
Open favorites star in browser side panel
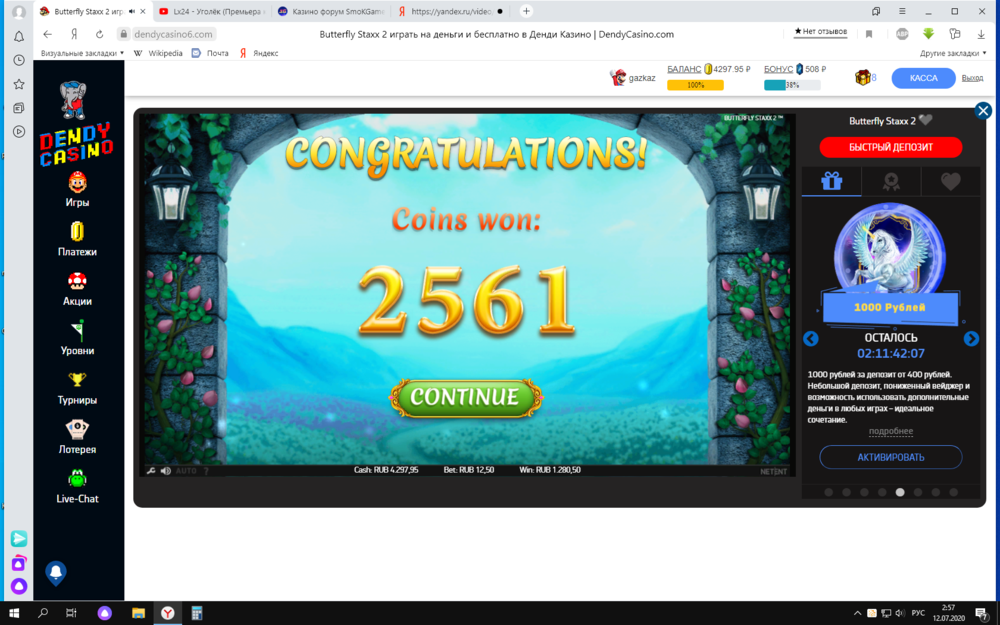(19, 84)
